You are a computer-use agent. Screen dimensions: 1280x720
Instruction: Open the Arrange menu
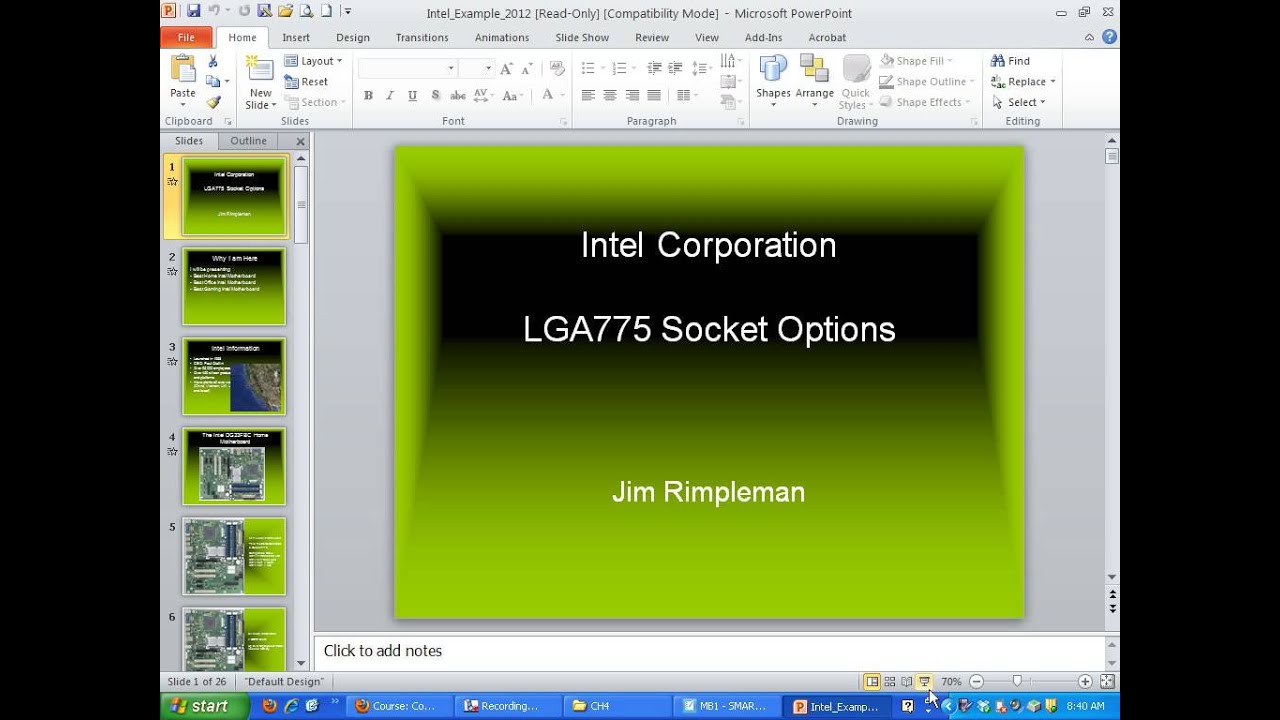[x=814, y=82]
